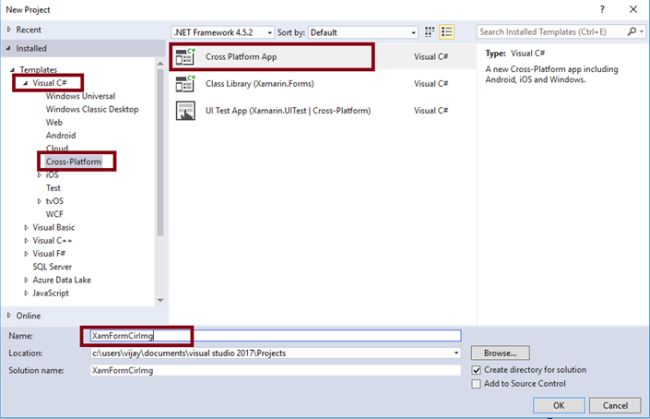Select the Web template category
The image size is (650, 419).
(54, 122)
